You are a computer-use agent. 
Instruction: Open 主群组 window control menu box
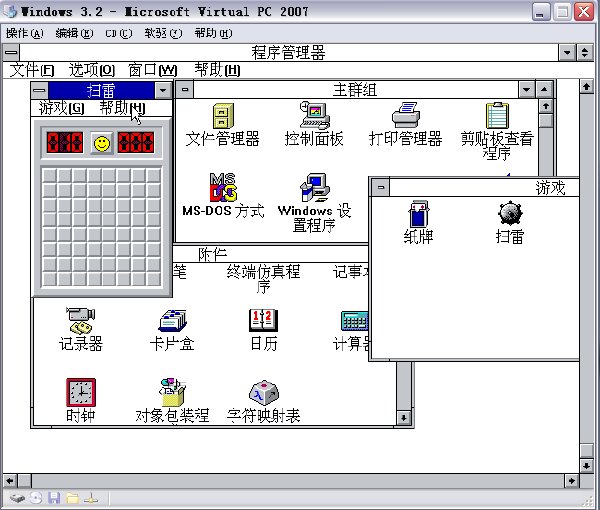185,90
